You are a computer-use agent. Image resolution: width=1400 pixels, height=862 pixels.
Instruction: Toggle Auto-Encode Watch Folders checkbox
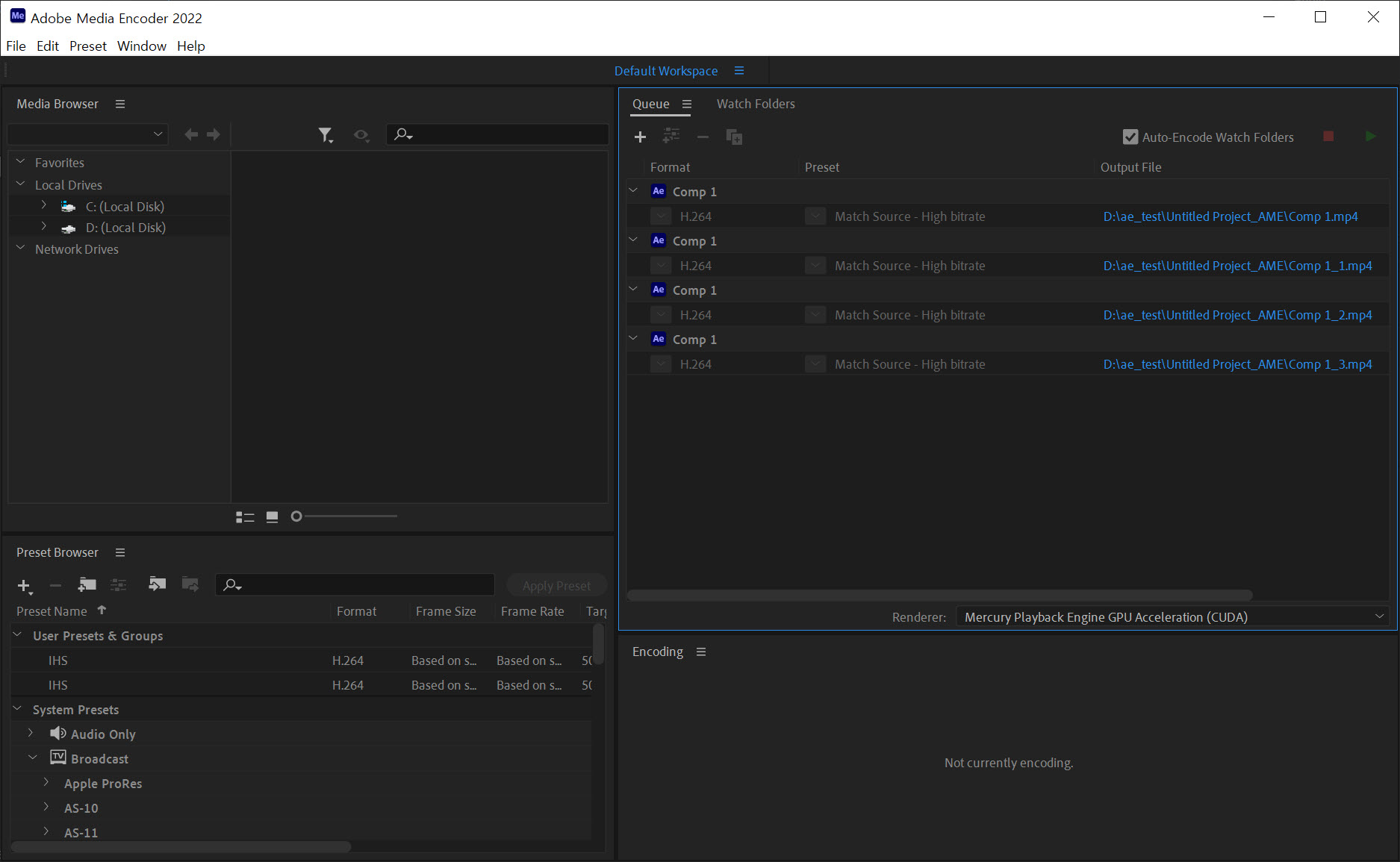point(1130,137)
